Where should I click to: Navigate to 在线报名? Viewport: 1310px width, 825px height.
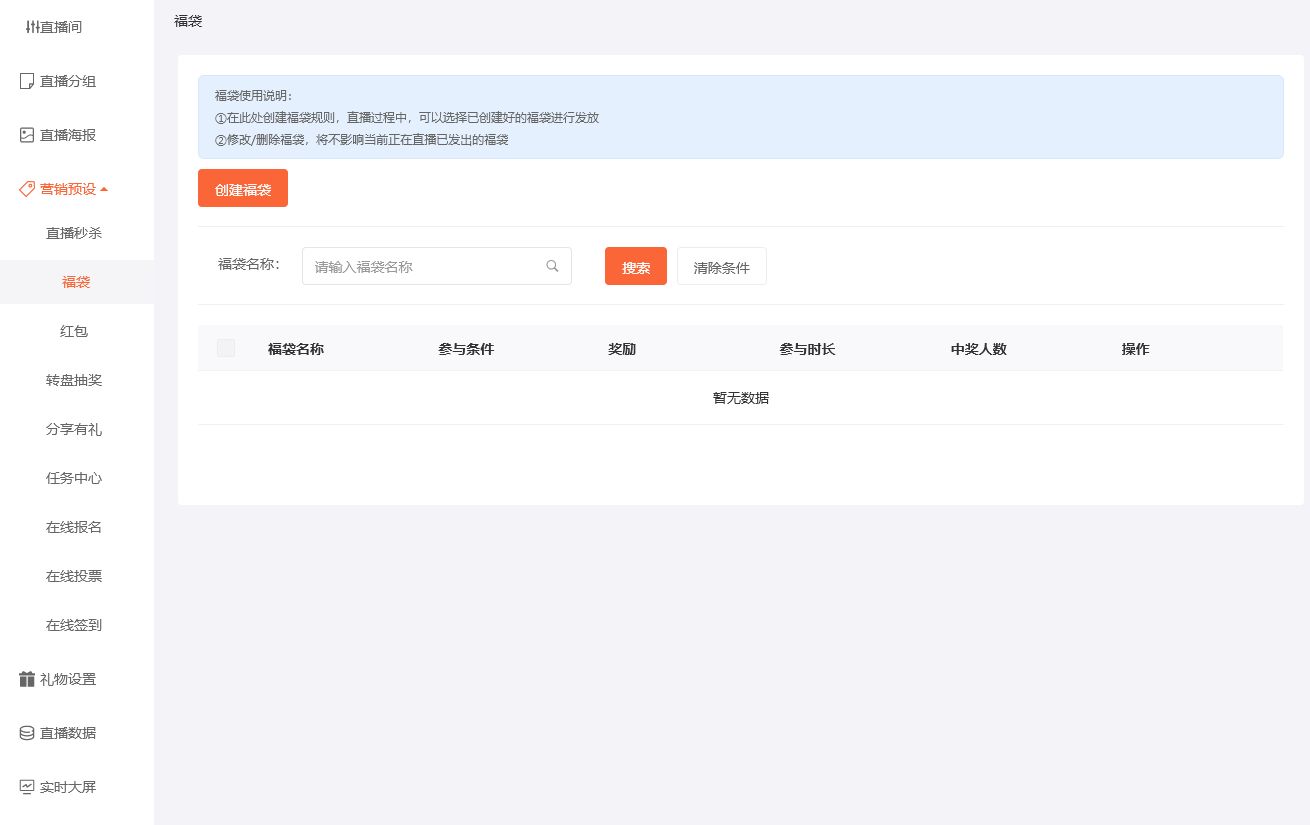[74, 527]
